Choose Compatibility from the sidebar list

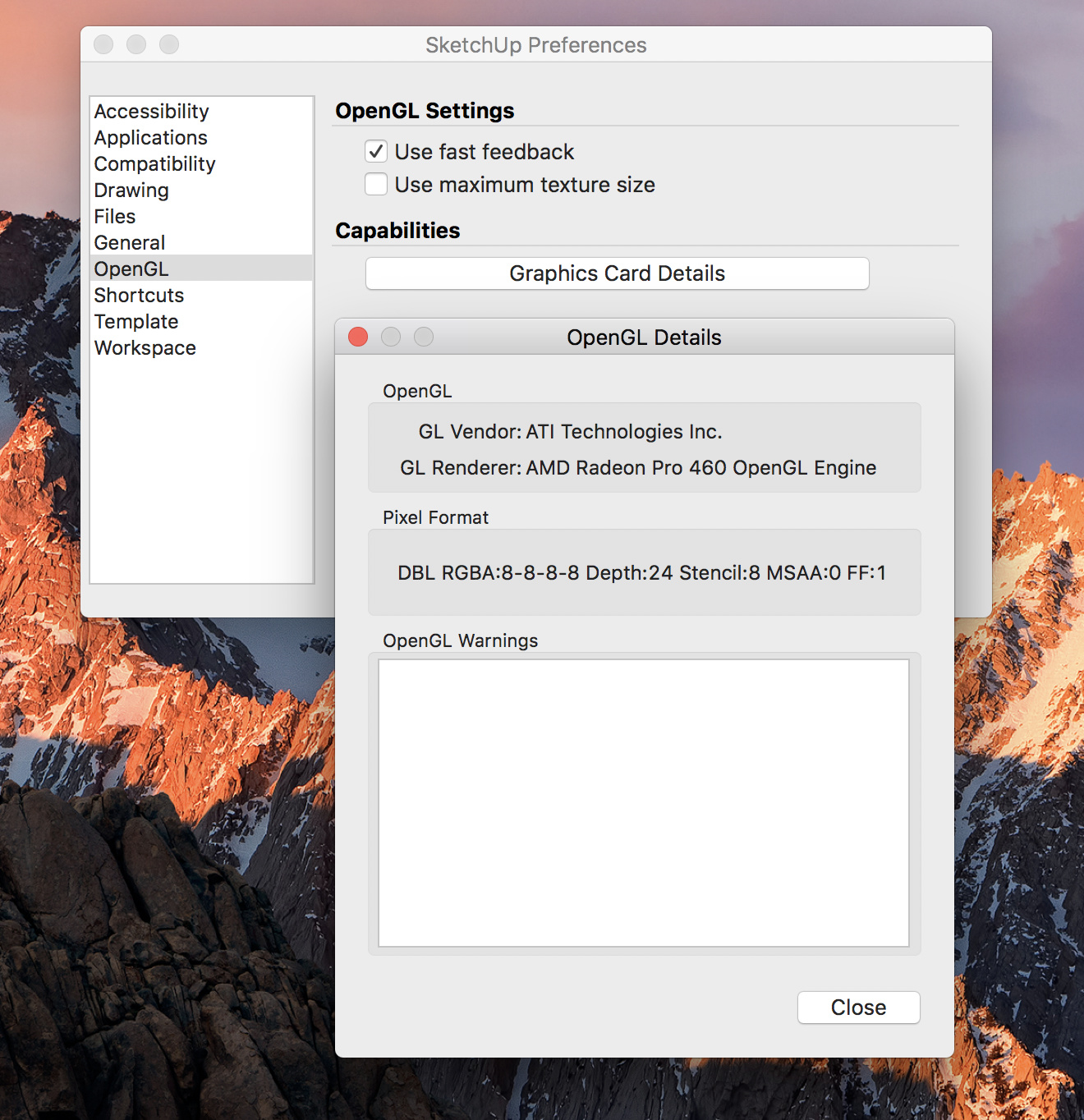(x=201, y=163)
